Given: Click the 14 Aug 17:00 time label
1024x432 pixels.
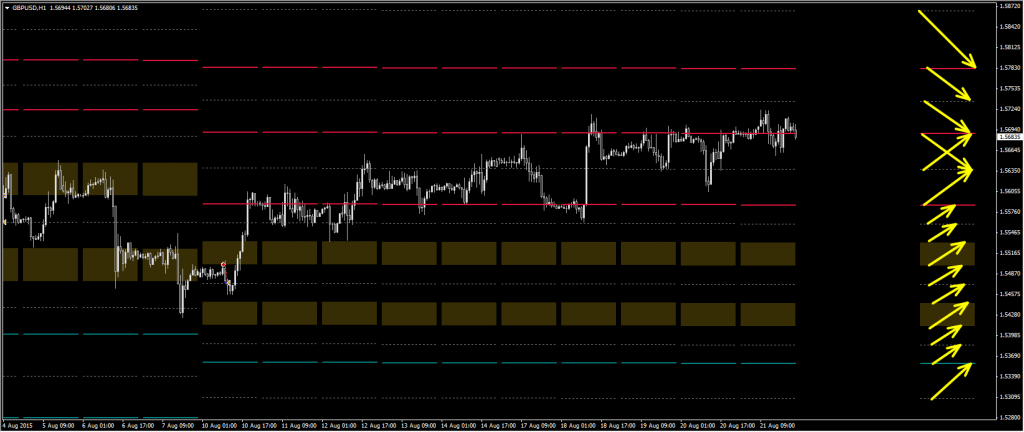Looking at the screenshot, I should pos(498,425).
